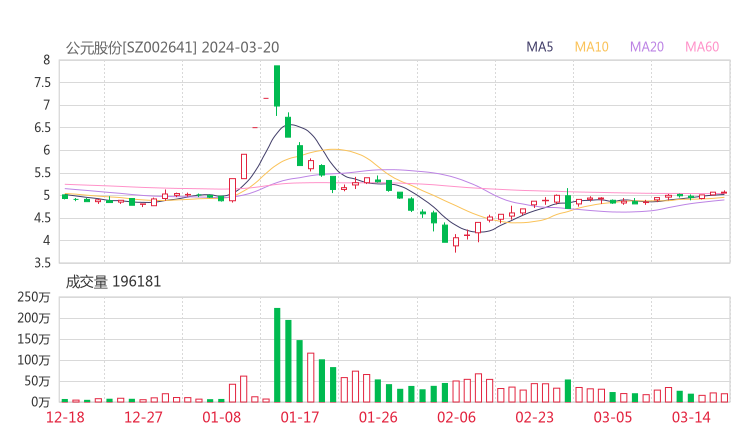Click the MA60 legend label
This screenshot has width=740, height=440.
click(702, 47)
